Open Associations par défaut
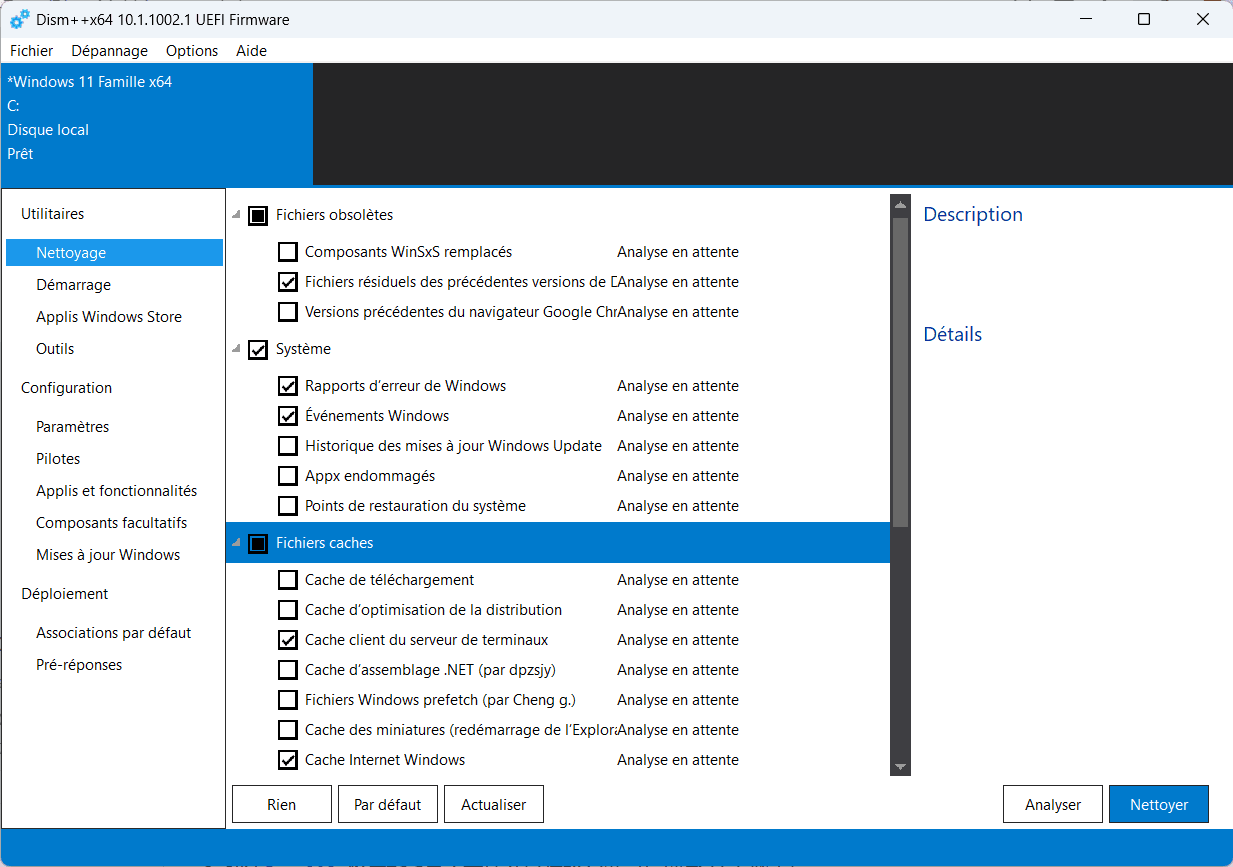The width and height of the screenshot is (1233, 867). pos(114,633)
